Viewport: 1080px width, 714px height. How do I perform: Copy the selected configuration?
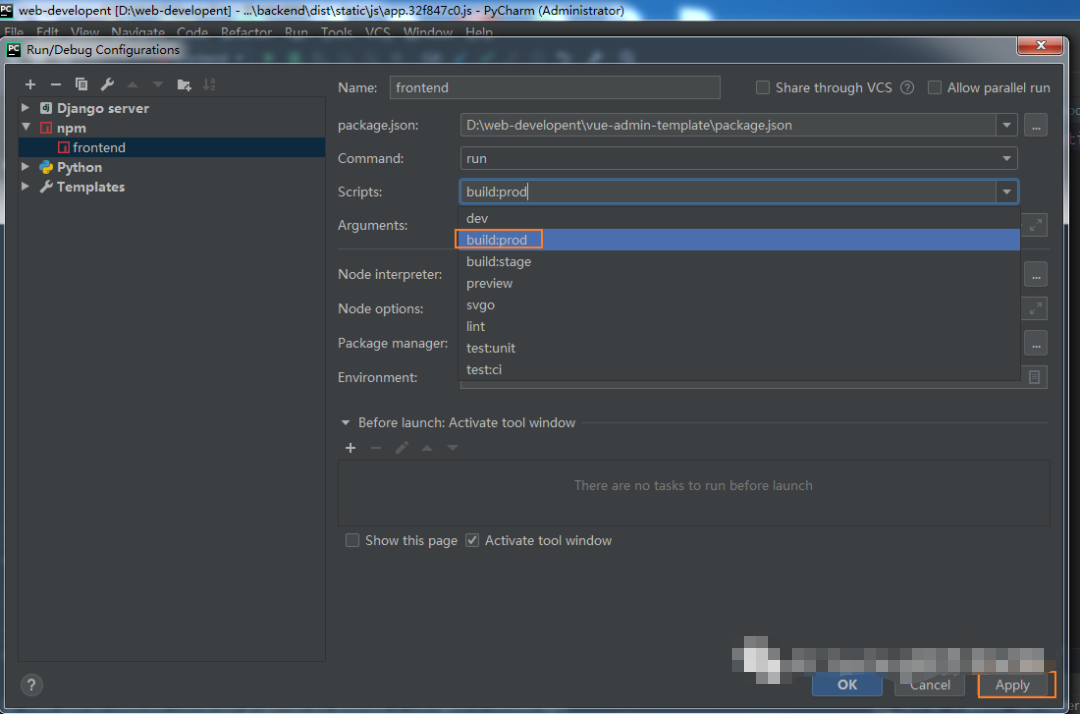[81, 84]
